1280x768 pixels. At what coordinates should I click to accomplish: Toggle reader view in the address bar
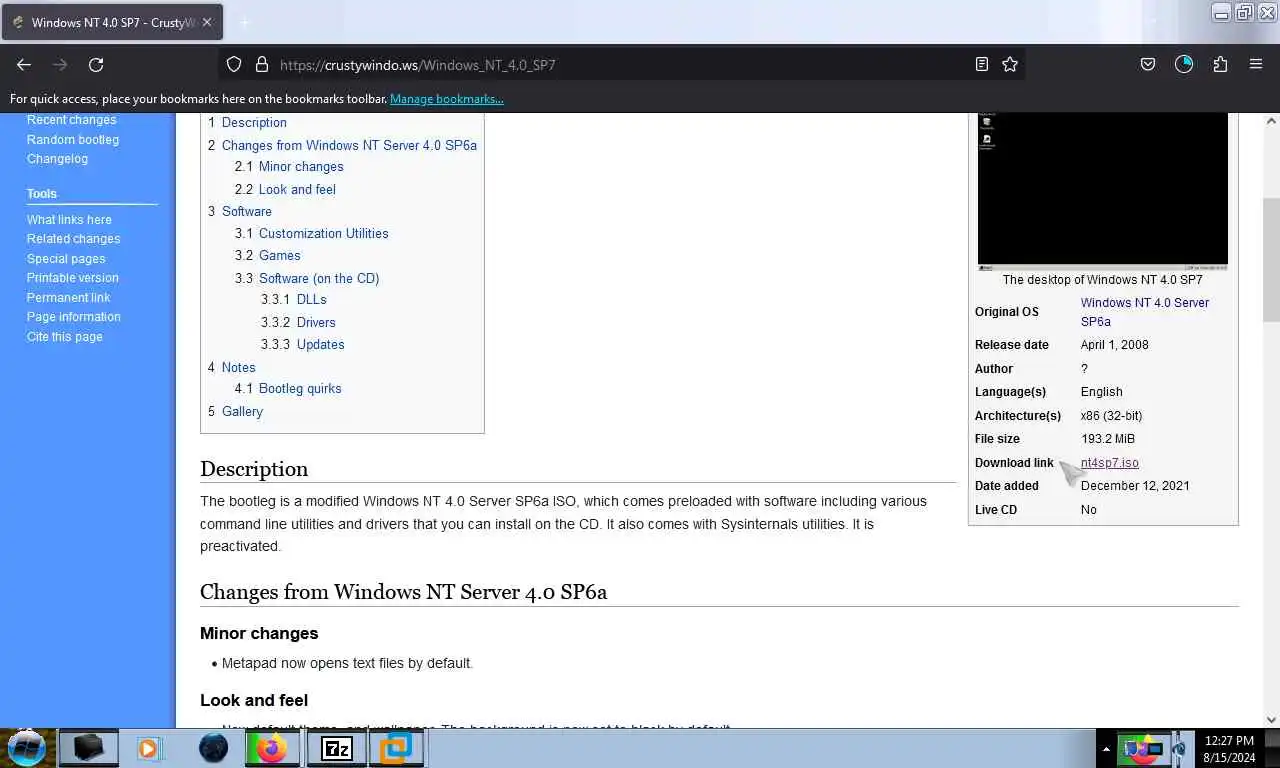(982, 64)
